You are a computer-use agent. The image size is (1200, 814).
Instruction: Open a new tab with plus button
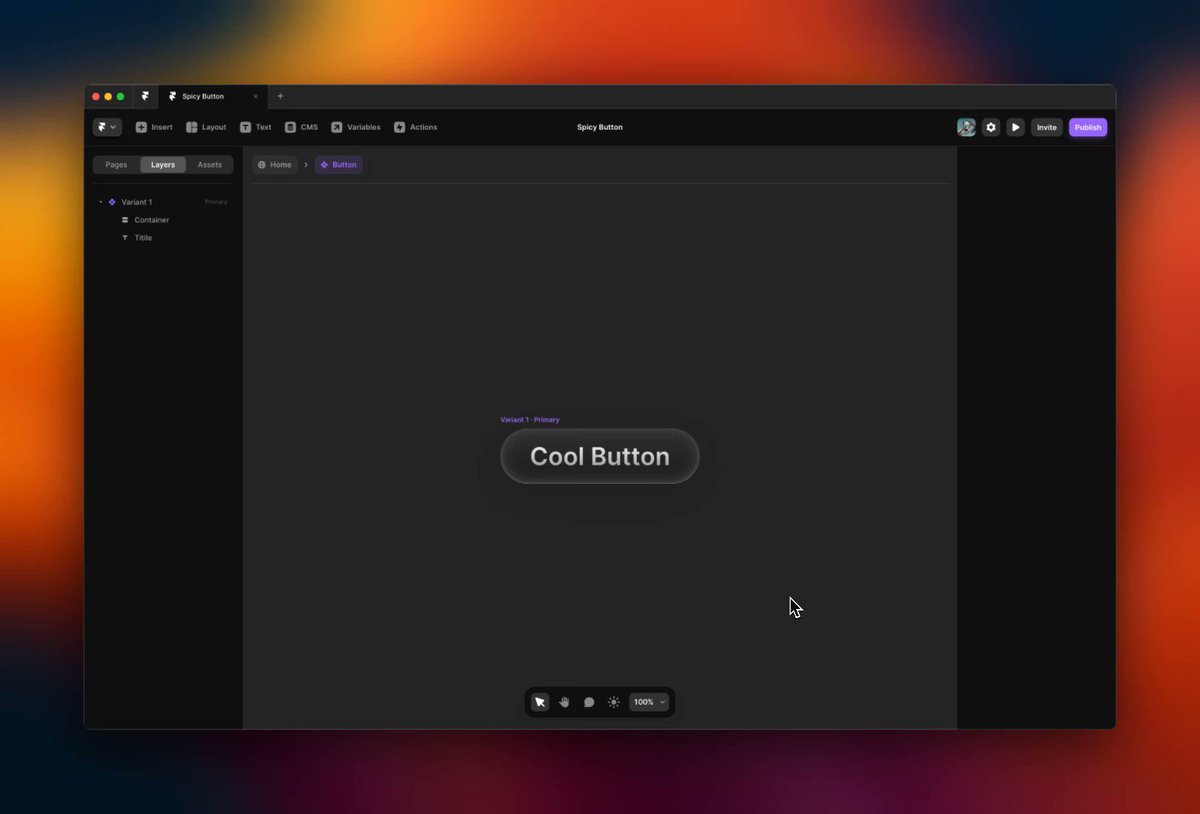coord(280,96)
